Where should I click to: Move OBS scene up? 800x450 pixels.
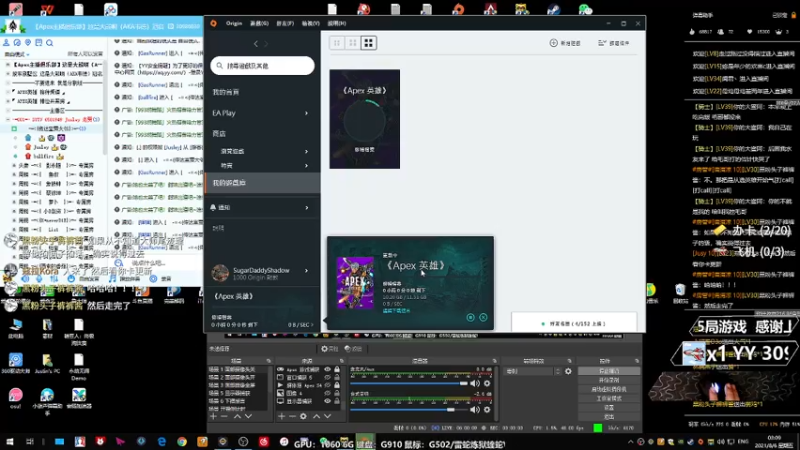[x=237, y=416]
